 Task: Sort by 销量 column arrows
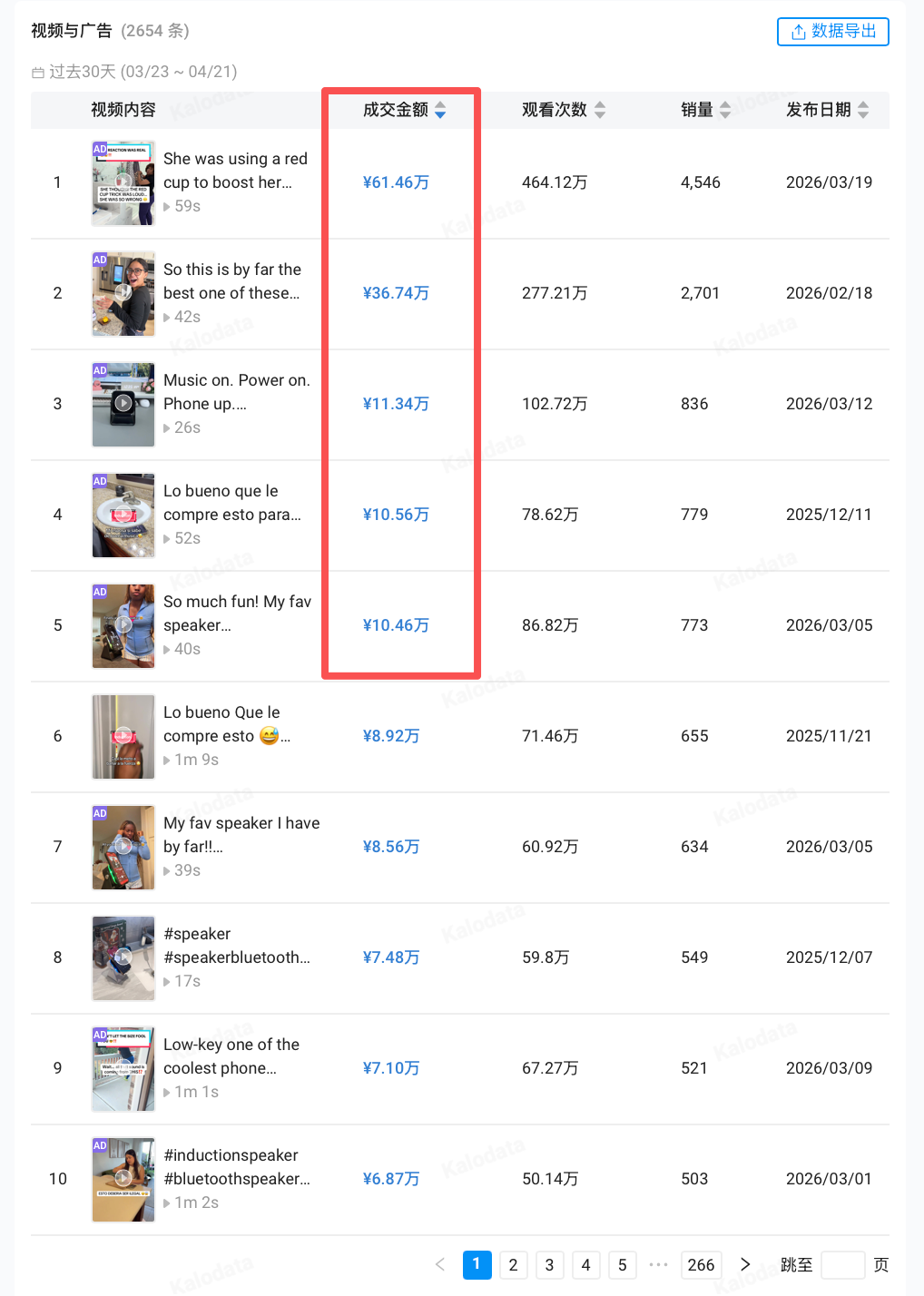[x=725, y=110]
